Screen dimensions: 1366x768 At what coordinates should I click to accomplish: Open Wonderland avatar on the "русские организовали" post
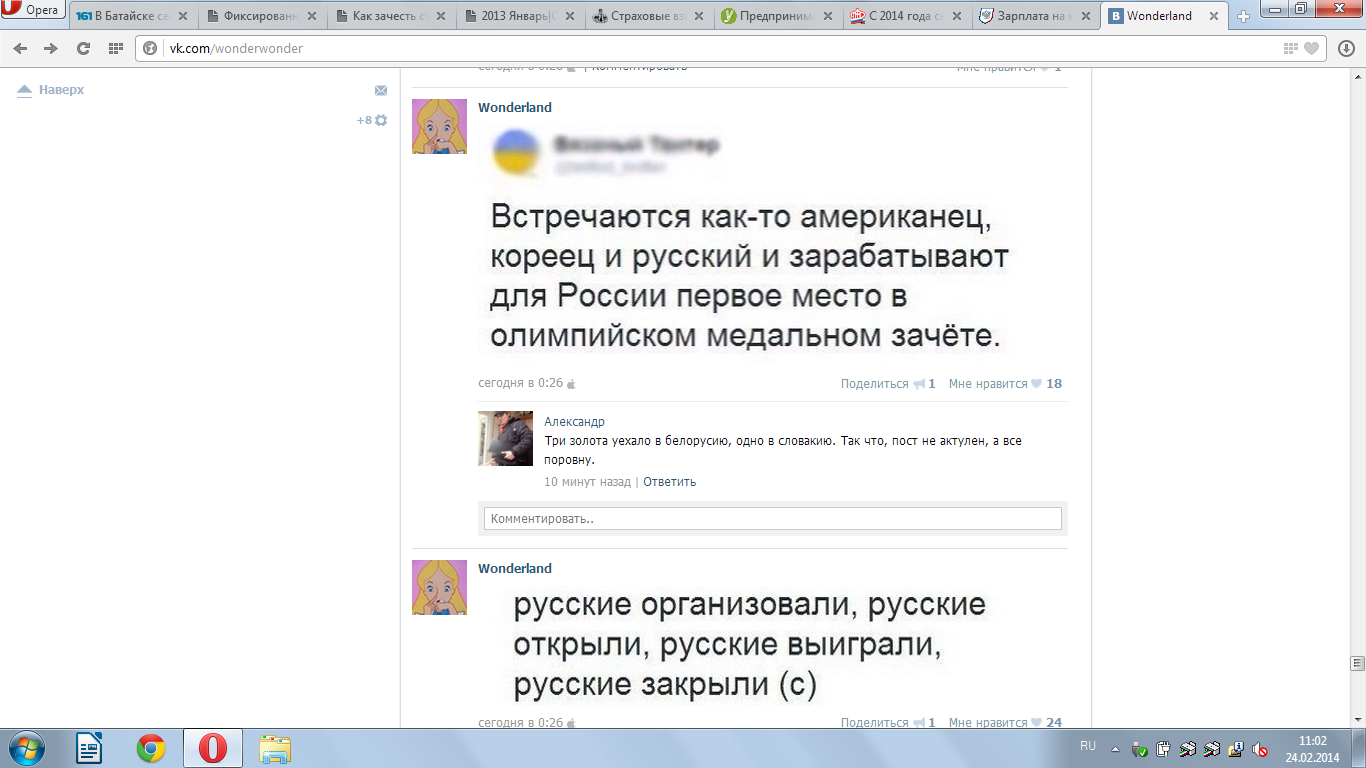pyautogui.click(x=439, y=587)
